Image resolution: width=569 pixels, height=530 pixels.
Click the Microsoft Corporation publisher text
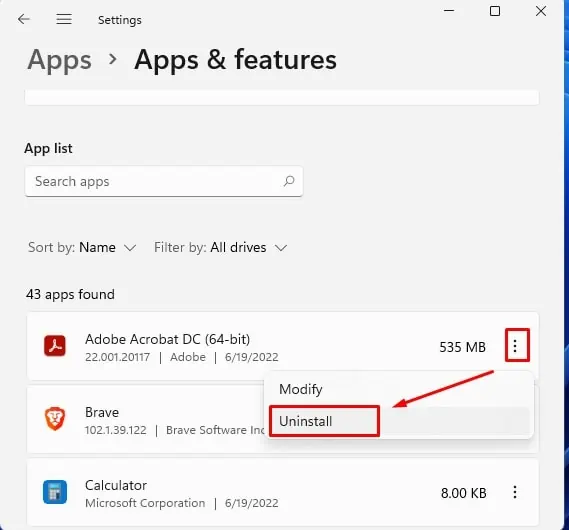click(145, 503)
